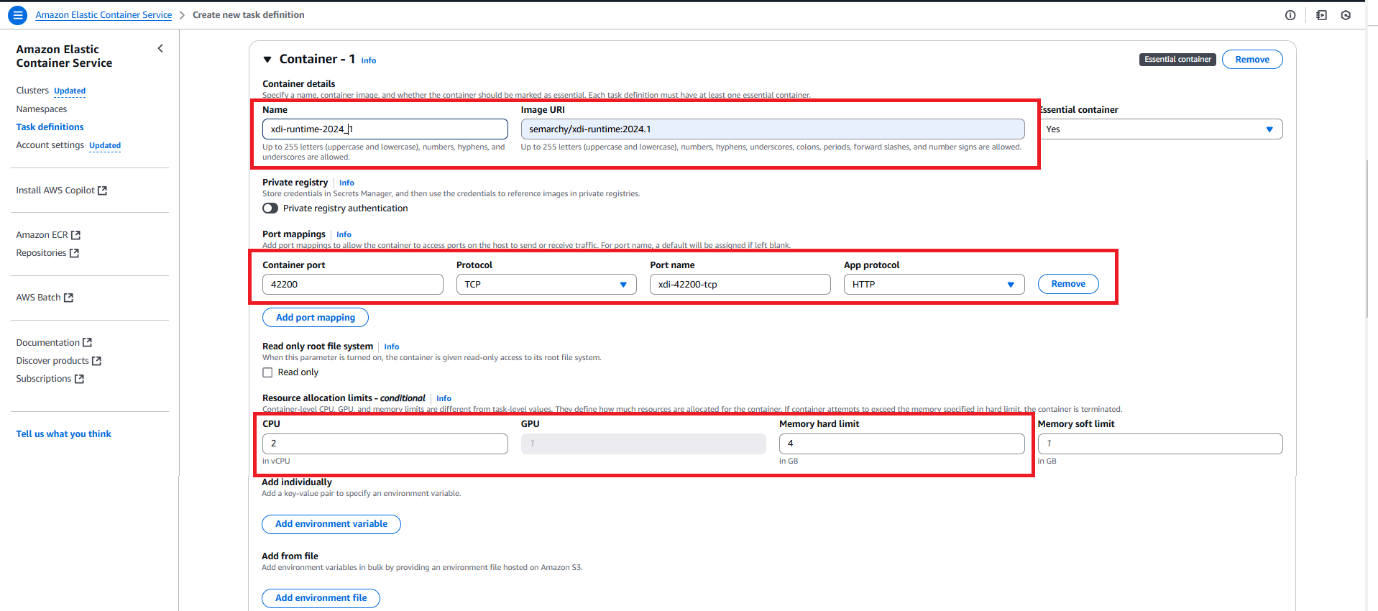Click Amazon Elastic Container Service breadcrumb

(x=103, y=15)
